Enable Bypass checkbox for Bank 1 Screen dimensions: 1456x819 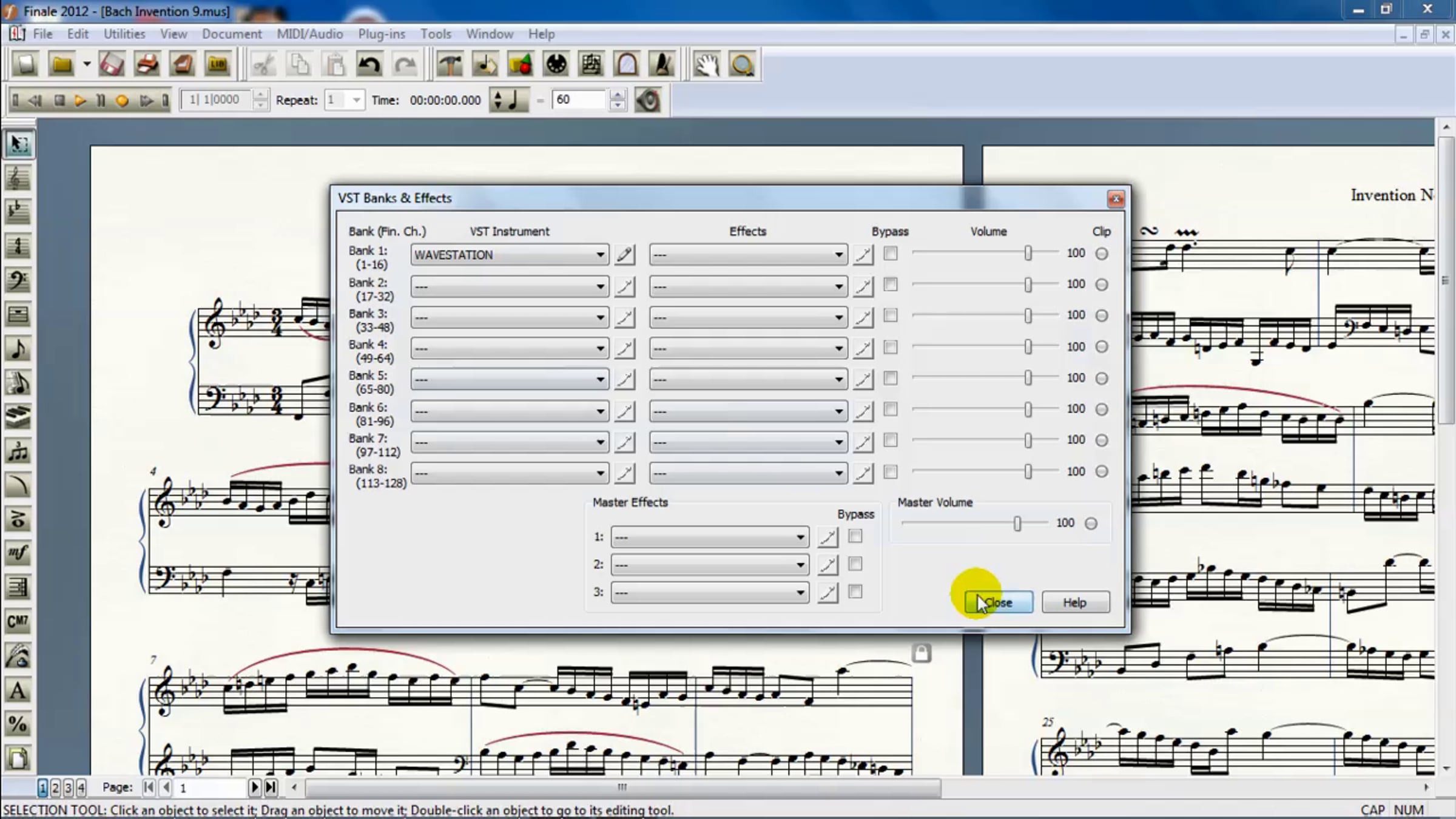[890, 254]
